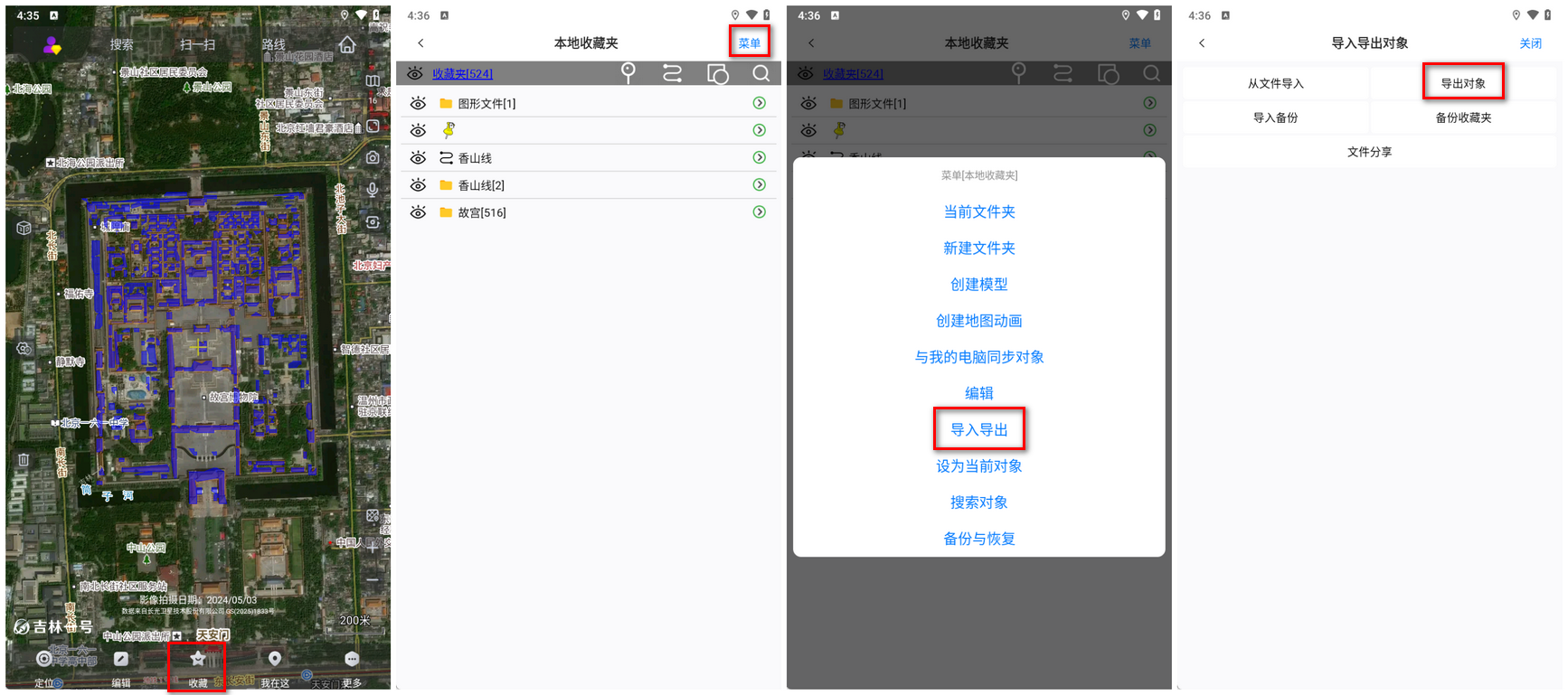Tap the dice icon on map's right side
The image size is (1568, 695).
[373, 515]
